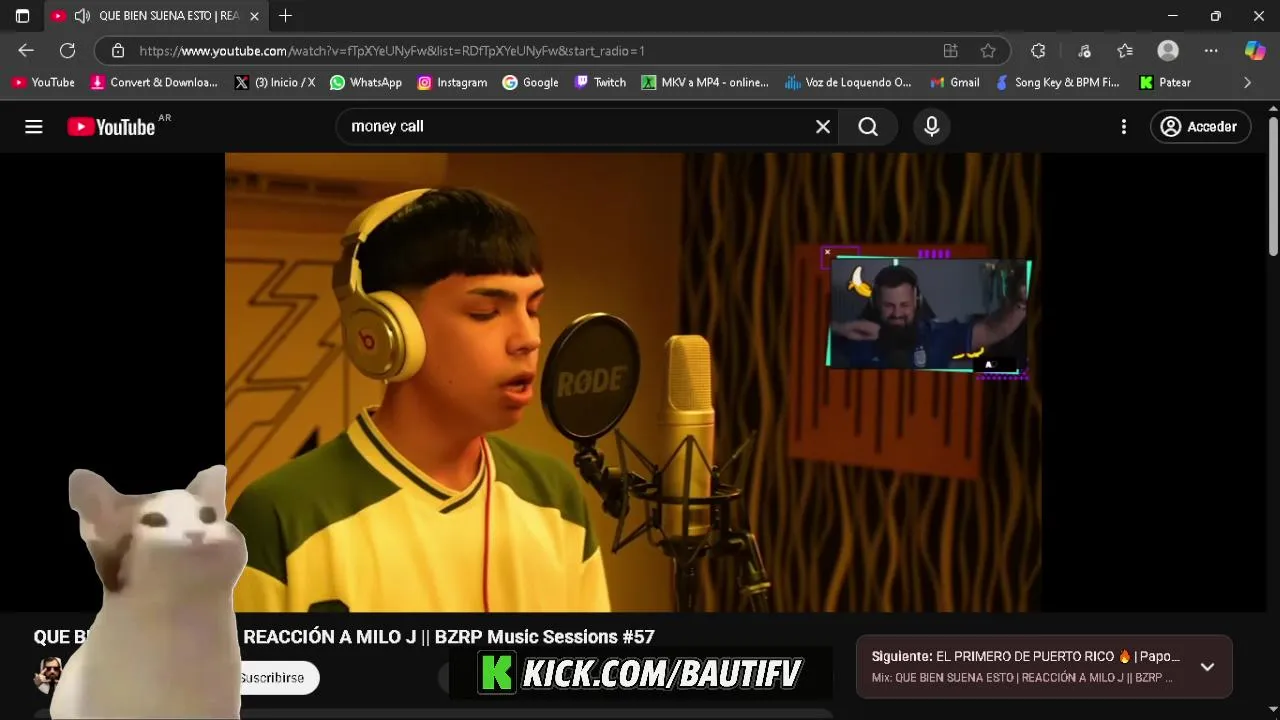Start voice search with microphone
1280x720 pixels.
click(931, 126)
